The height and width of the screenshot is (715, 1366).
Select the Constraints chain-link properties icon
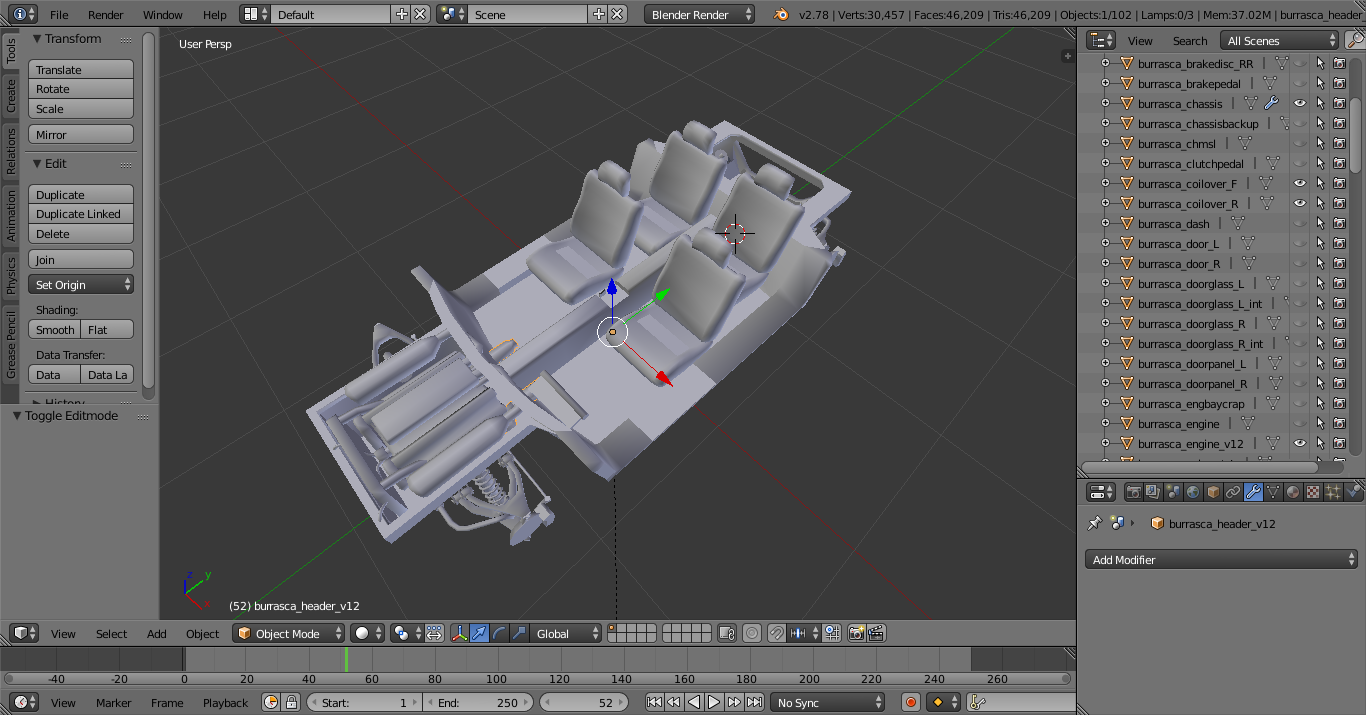[x=1233, y=492]
